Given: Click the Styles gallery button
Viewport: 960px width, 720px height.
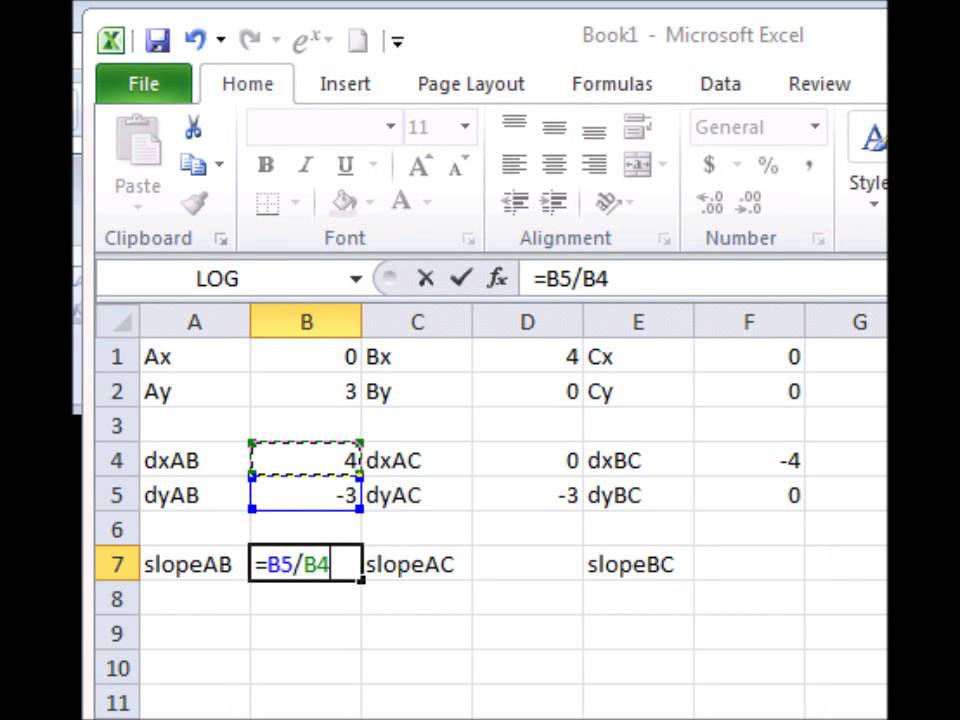Looking at the screenshot, I should click(x=868, y=160).
